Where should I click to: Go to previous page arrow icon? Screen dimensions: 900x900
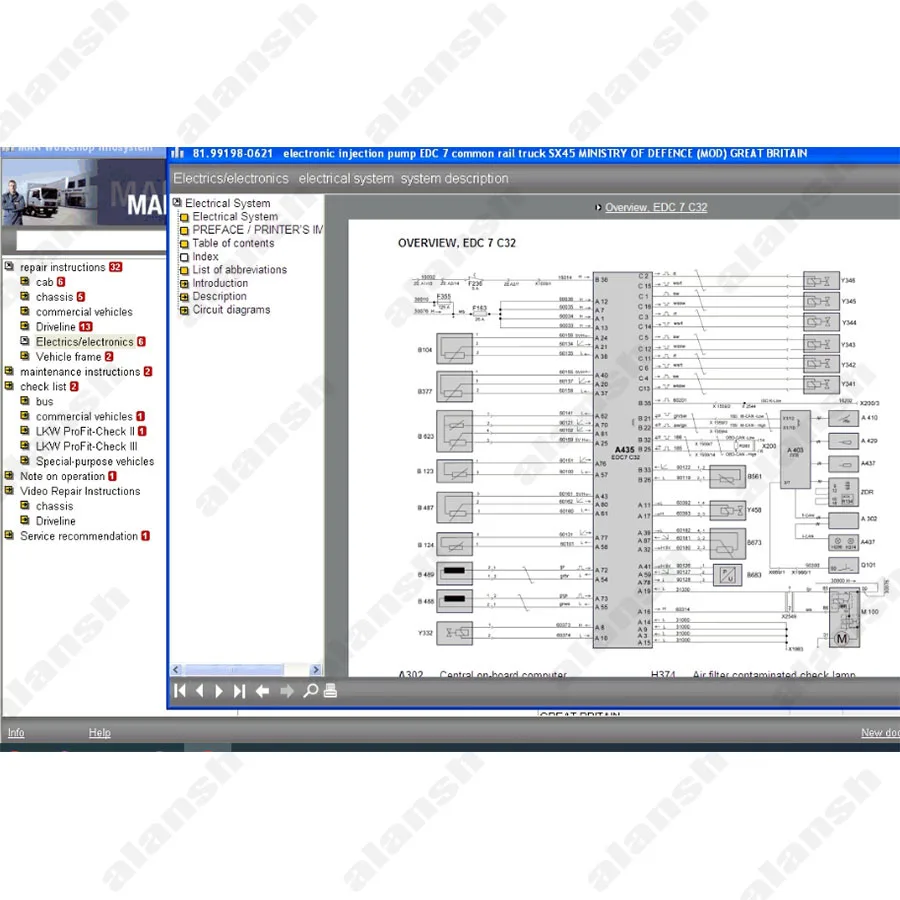[200, 691]
